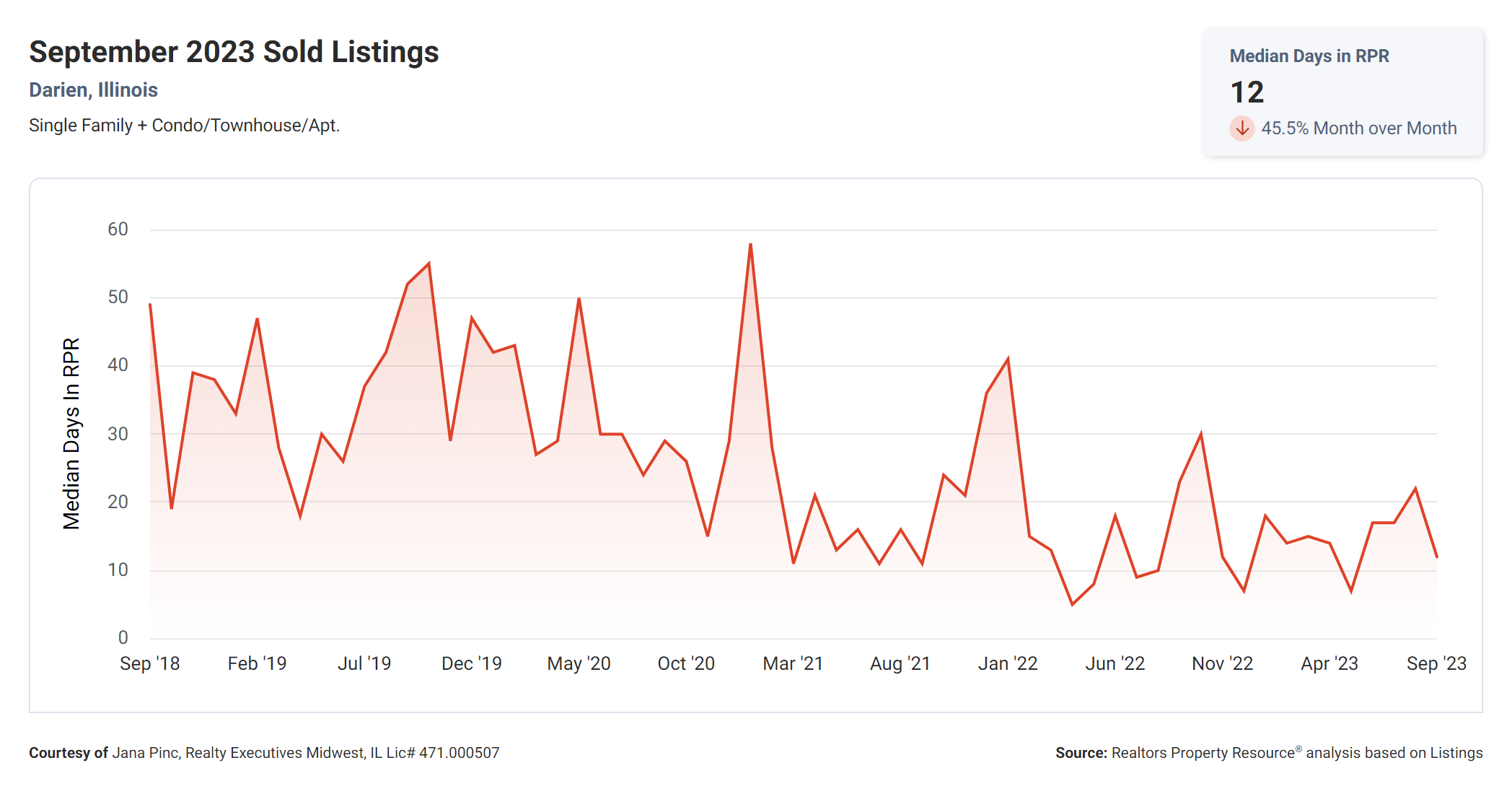Click the Dec '19 x-axis label

click(471, 663)
